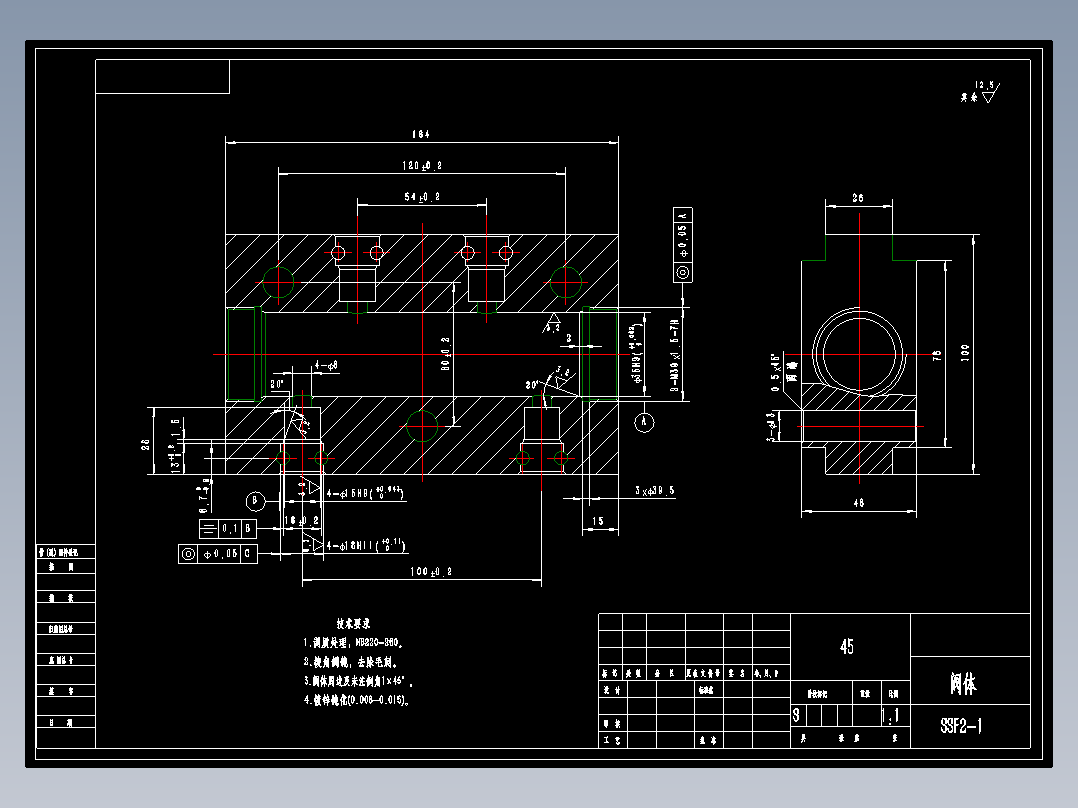Image resolution: width=1078 pixels, height=808 pixels.
Task: Pick the 54±0.2 dimension label
Action: click(x=422, y=197)
